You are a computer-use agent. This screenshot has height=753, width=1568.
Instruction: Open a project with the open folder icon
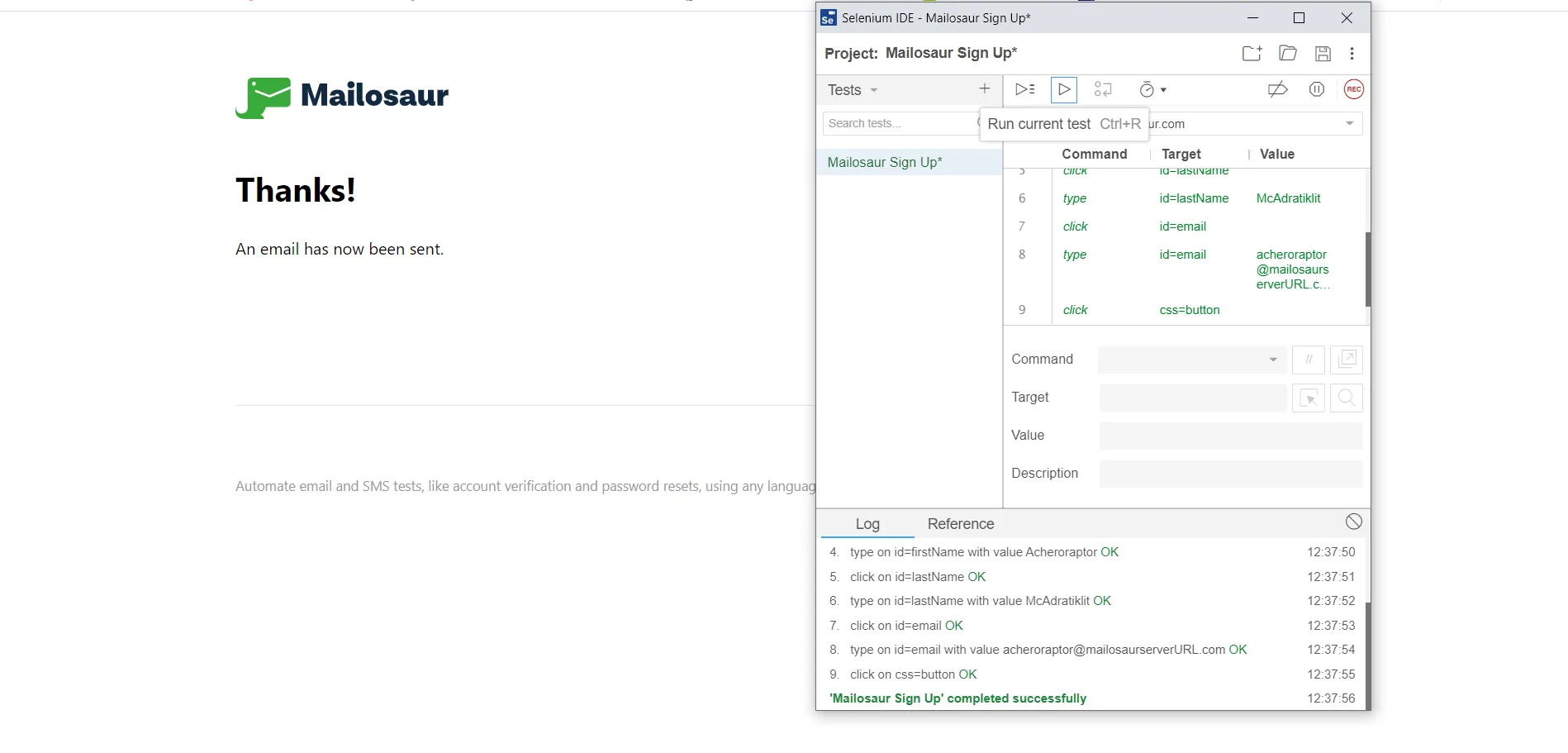point(1287,53)
